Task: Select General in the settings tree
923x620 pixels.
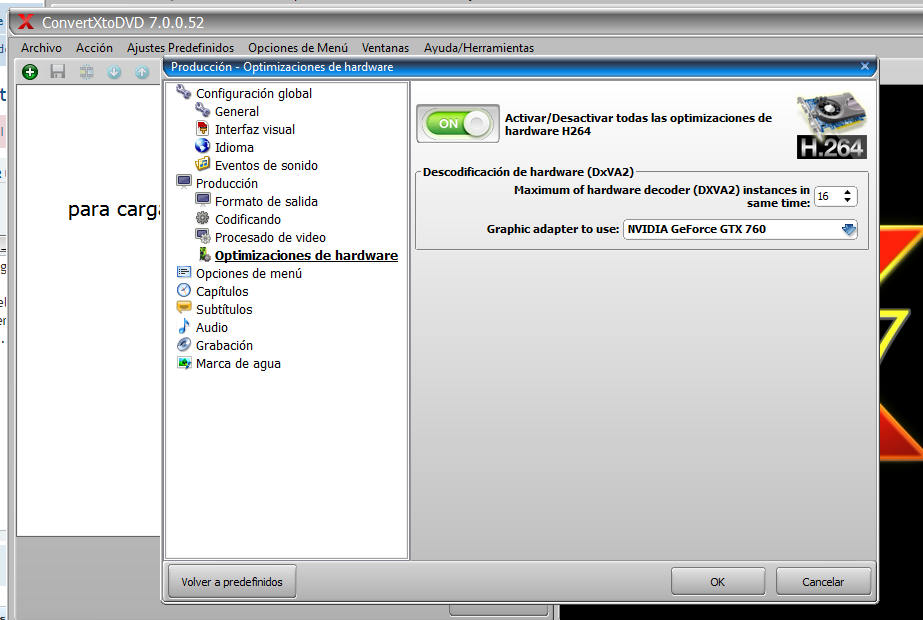Action: (237, 111)
